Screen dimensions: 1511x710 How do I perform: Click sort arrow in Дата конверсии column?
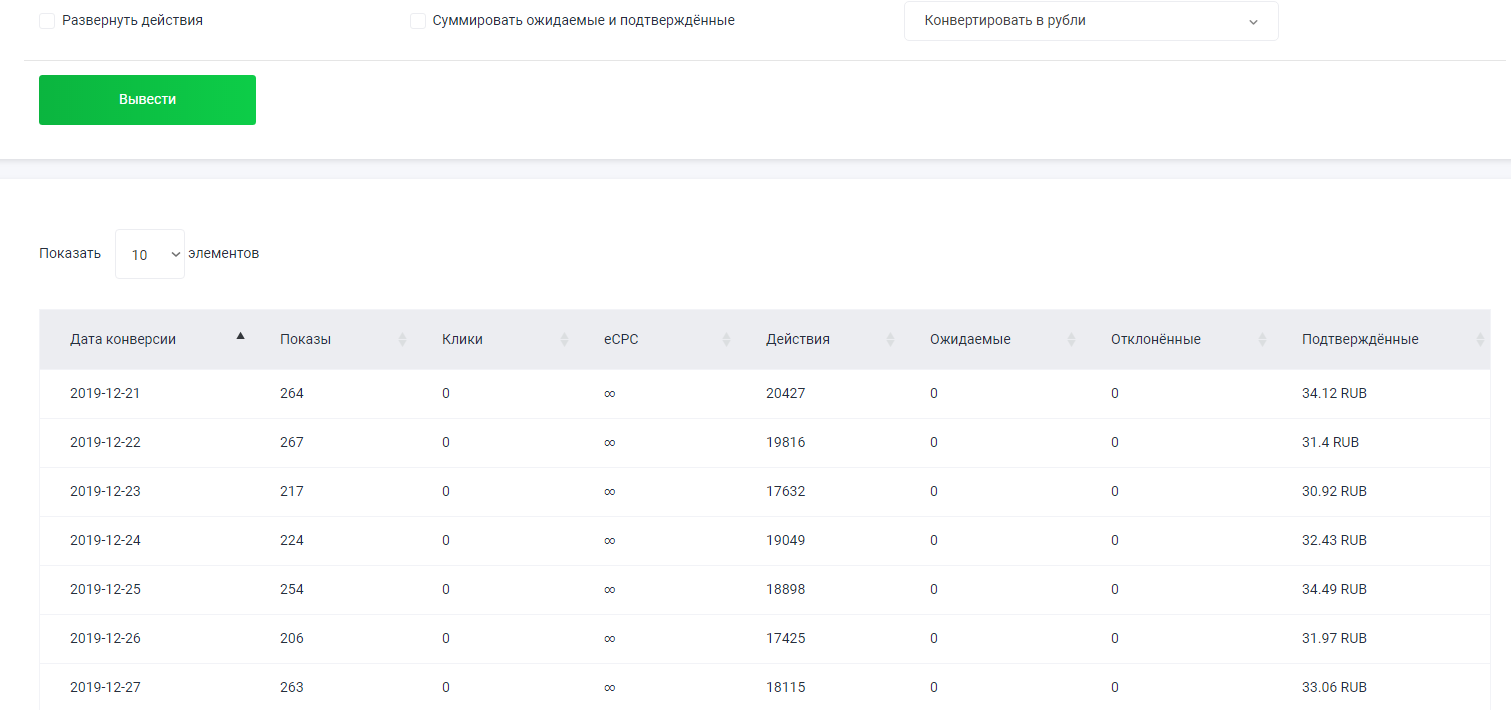point(240,337)
